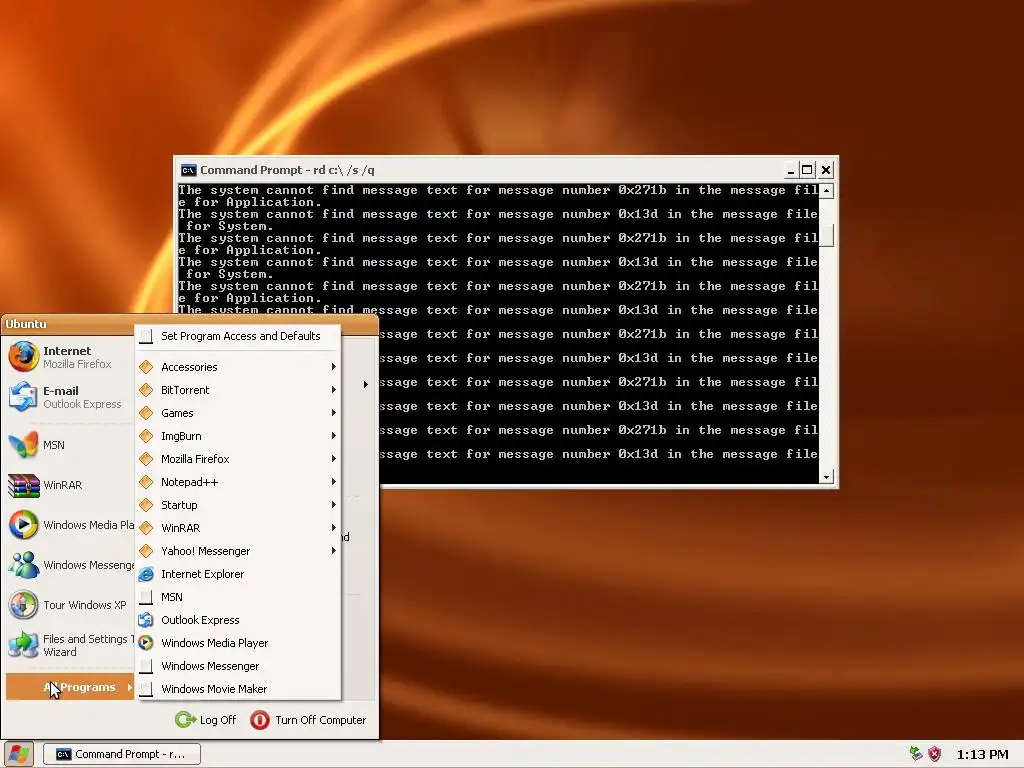Click the Set Program Access and Defaults icon
The height and width of the screenshot is (768, 1024).
click(146, 336)
